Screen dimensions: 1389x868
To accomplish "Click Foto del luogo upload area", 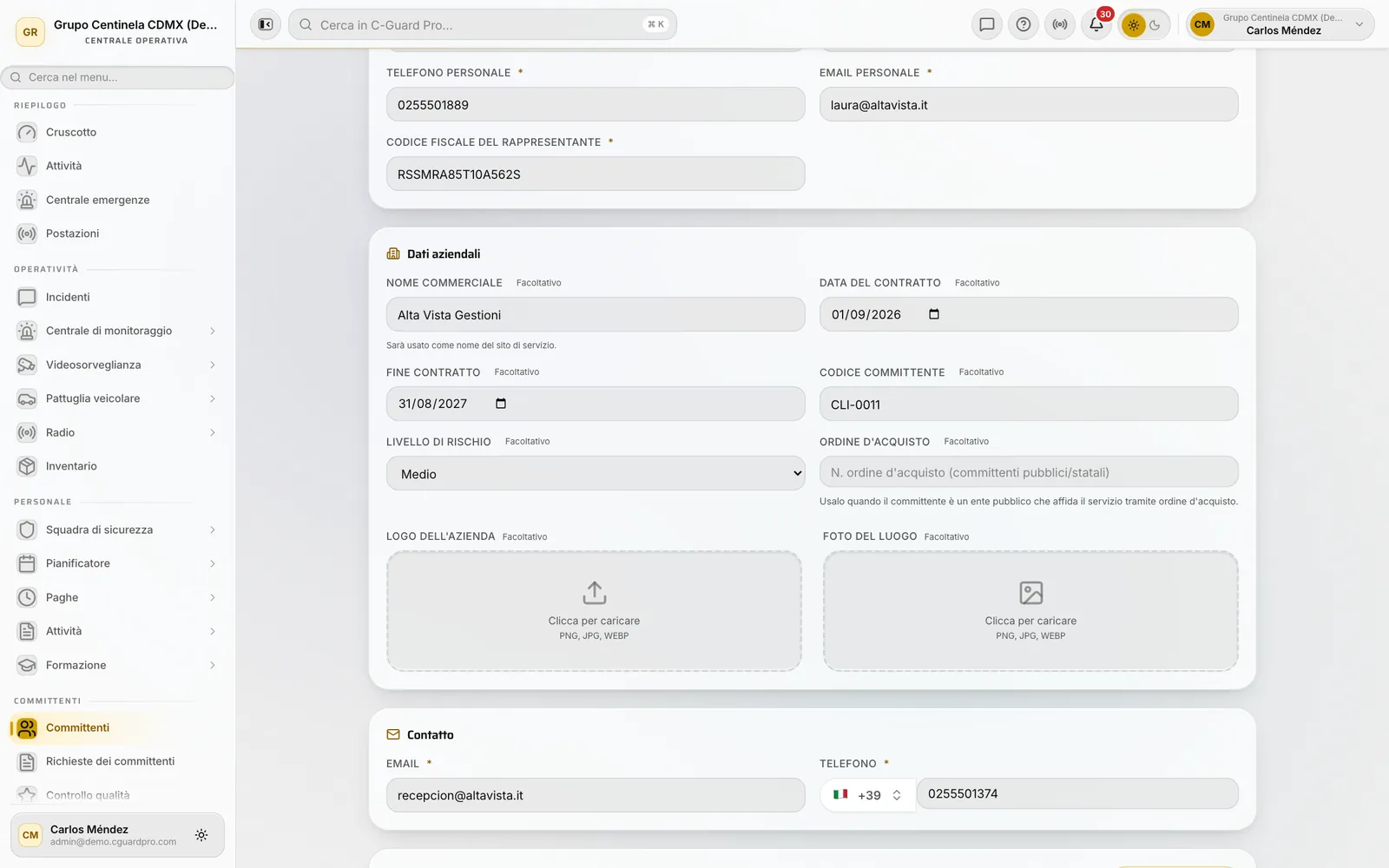I will pyautogui.click(x=1030, y=611).
